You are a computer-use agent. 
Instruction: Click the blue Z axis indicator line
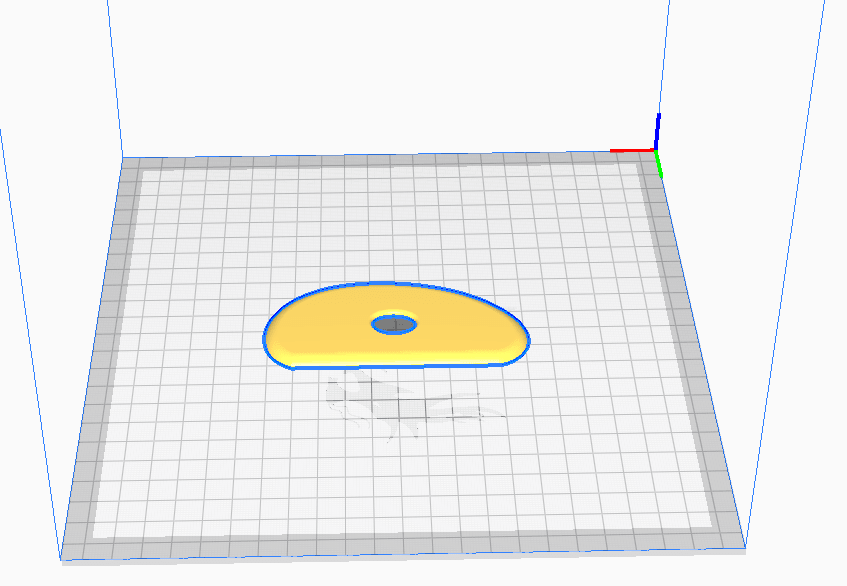tap(657, 131)
